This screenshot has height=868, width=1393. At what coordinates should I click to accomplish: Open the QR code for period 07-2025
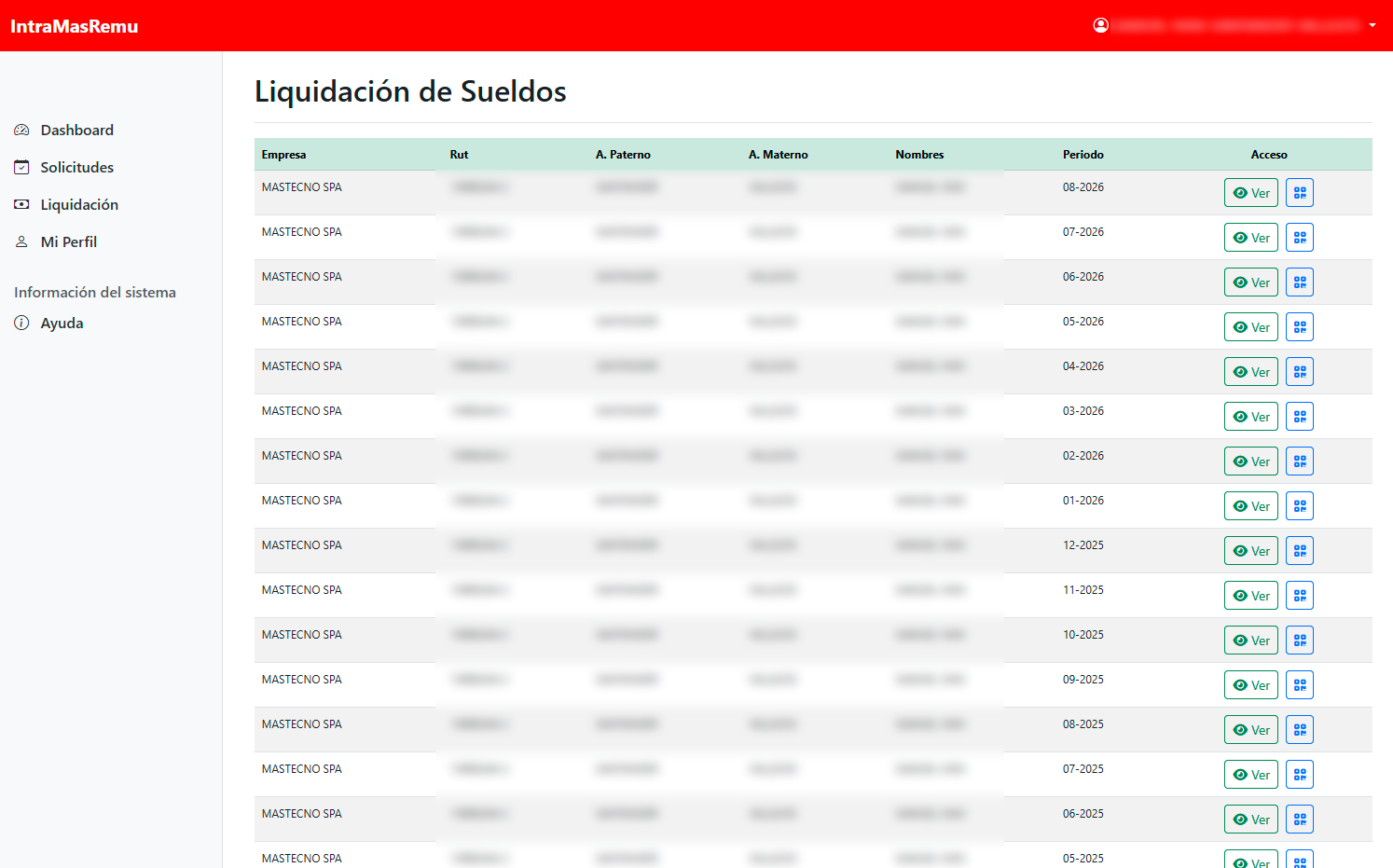pyautogui.click(x=1300, y=775)
